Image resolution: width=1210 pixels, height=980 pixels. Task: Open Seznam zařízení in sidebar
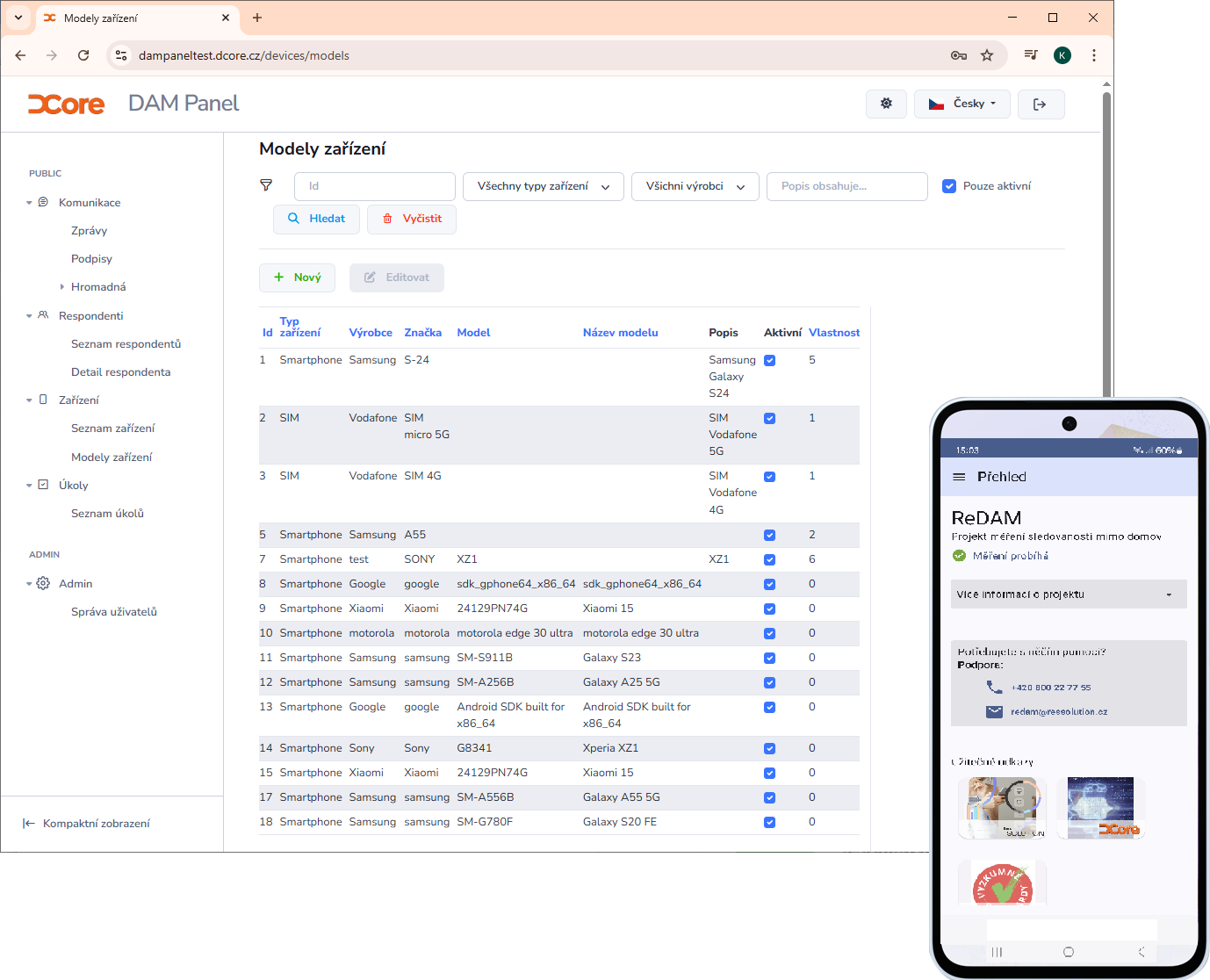113,429
